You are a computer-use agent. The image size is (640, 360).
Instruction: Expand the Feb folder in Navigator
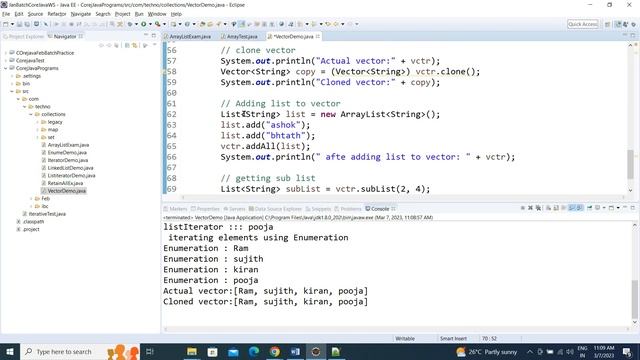pyautogui.click(x=31, y=198)
